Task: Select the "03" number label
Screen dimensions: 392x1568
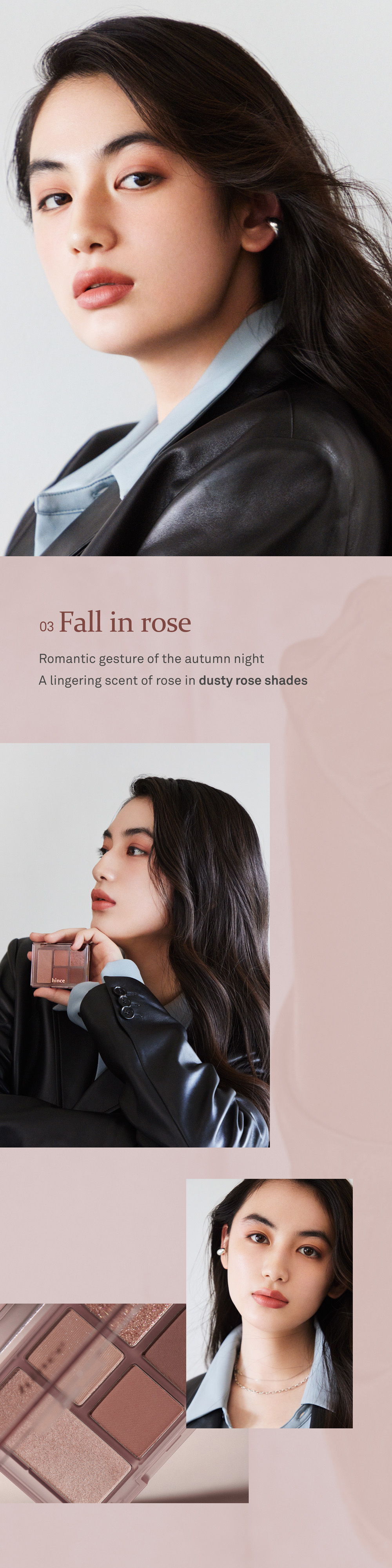Action: (x=46, y=626)
